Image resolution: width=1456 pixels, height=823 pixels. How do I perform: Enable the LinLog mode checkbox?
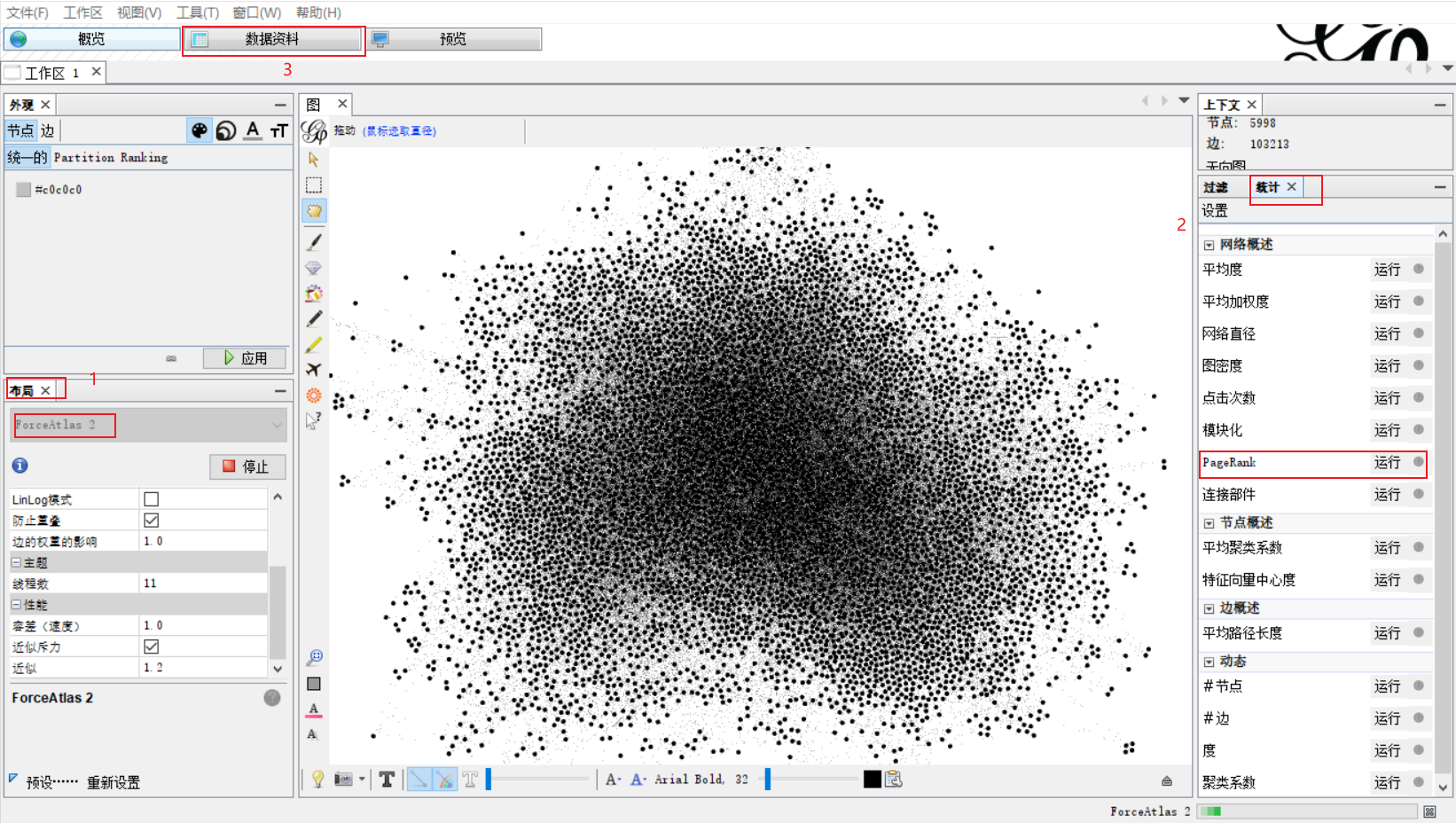pyautogui.click(x=152, y=499)
